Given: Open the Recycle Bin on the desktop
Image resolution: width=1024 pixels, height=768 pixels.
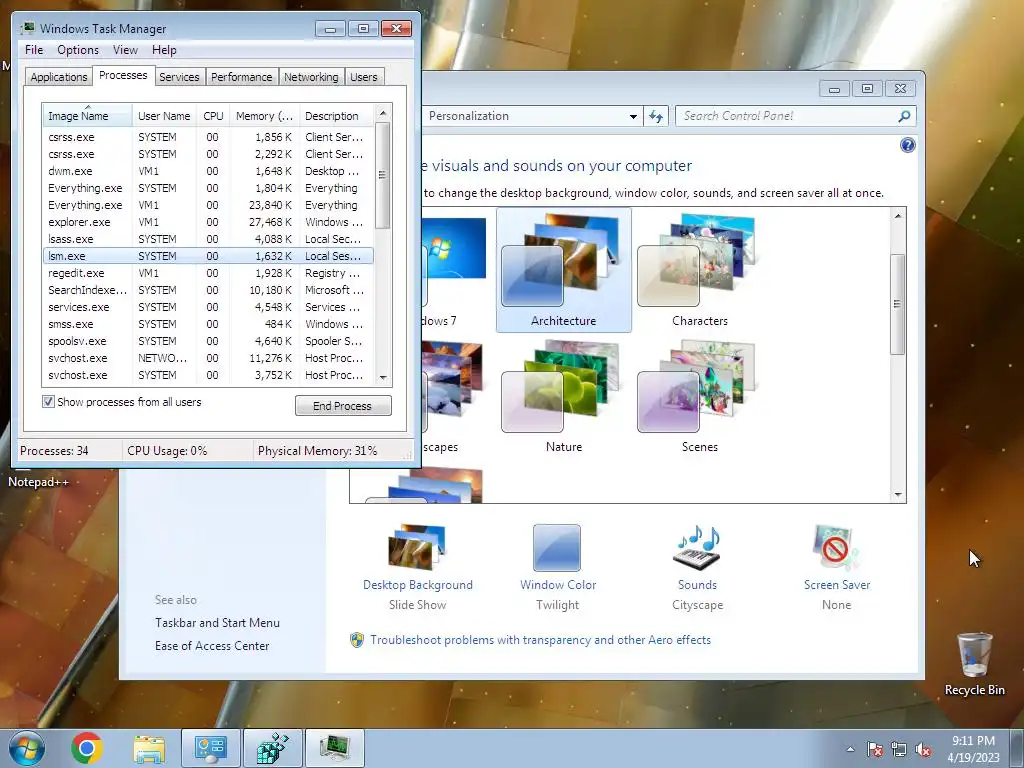Looking at the screenshot, I should click(974, 664).
